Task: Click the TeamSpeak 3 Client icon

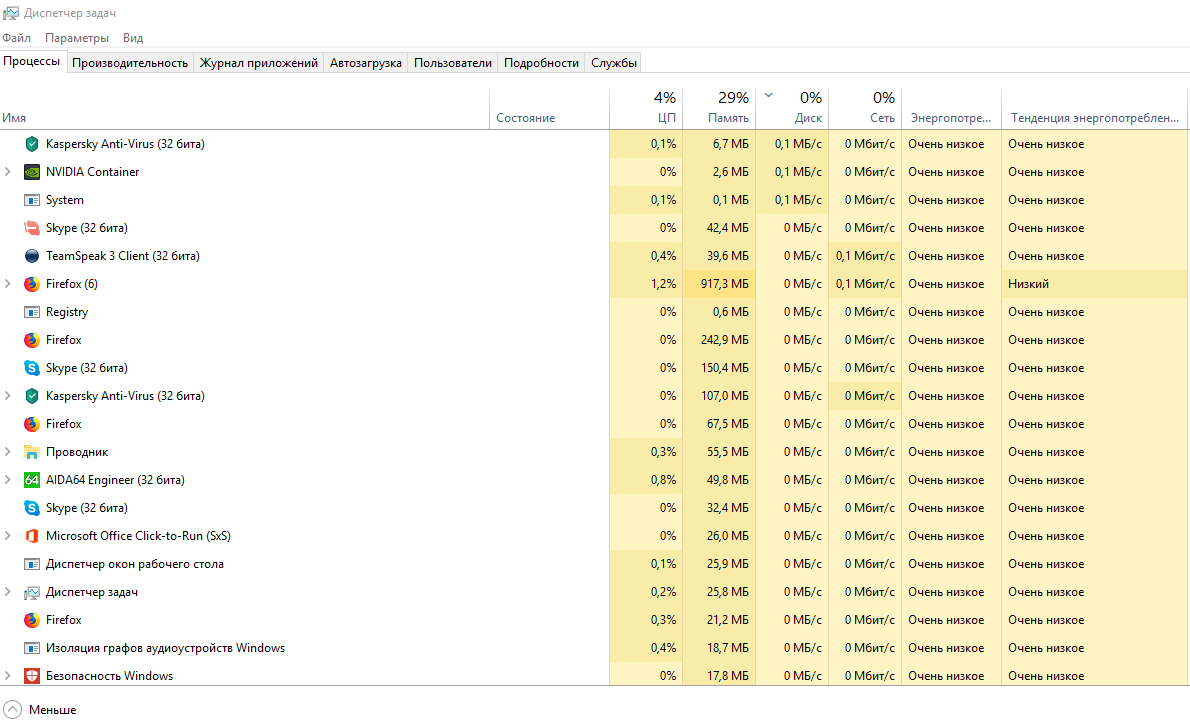Action: tap(31, 256)
